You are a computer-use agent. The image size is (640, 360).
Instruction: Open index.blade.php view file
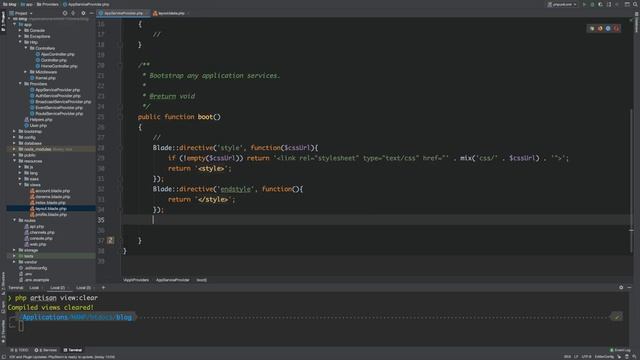[47, 202]
